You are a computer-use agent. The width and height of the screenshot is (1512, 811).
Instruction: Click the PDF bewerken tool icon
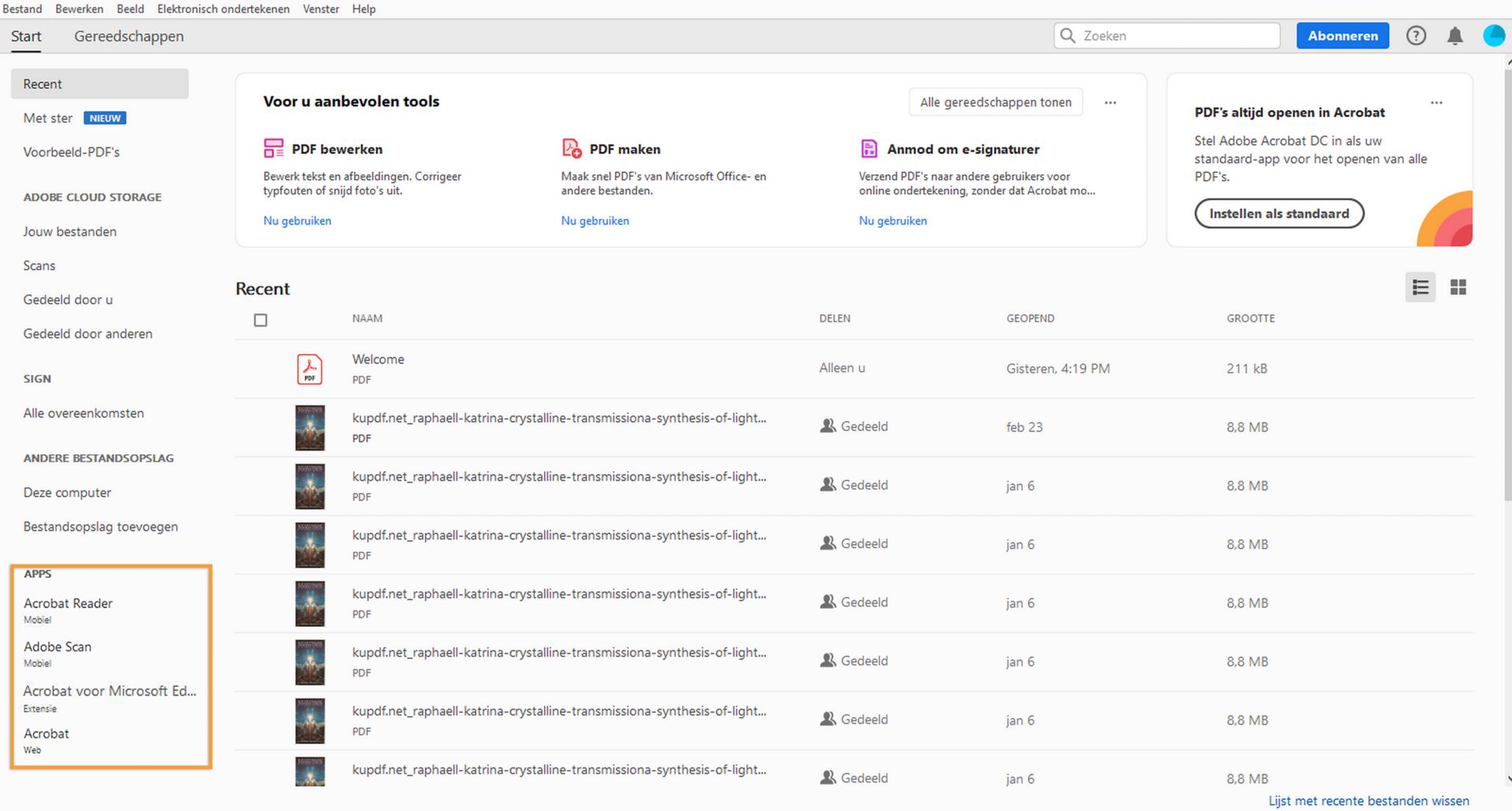click(x=273, y=148)
